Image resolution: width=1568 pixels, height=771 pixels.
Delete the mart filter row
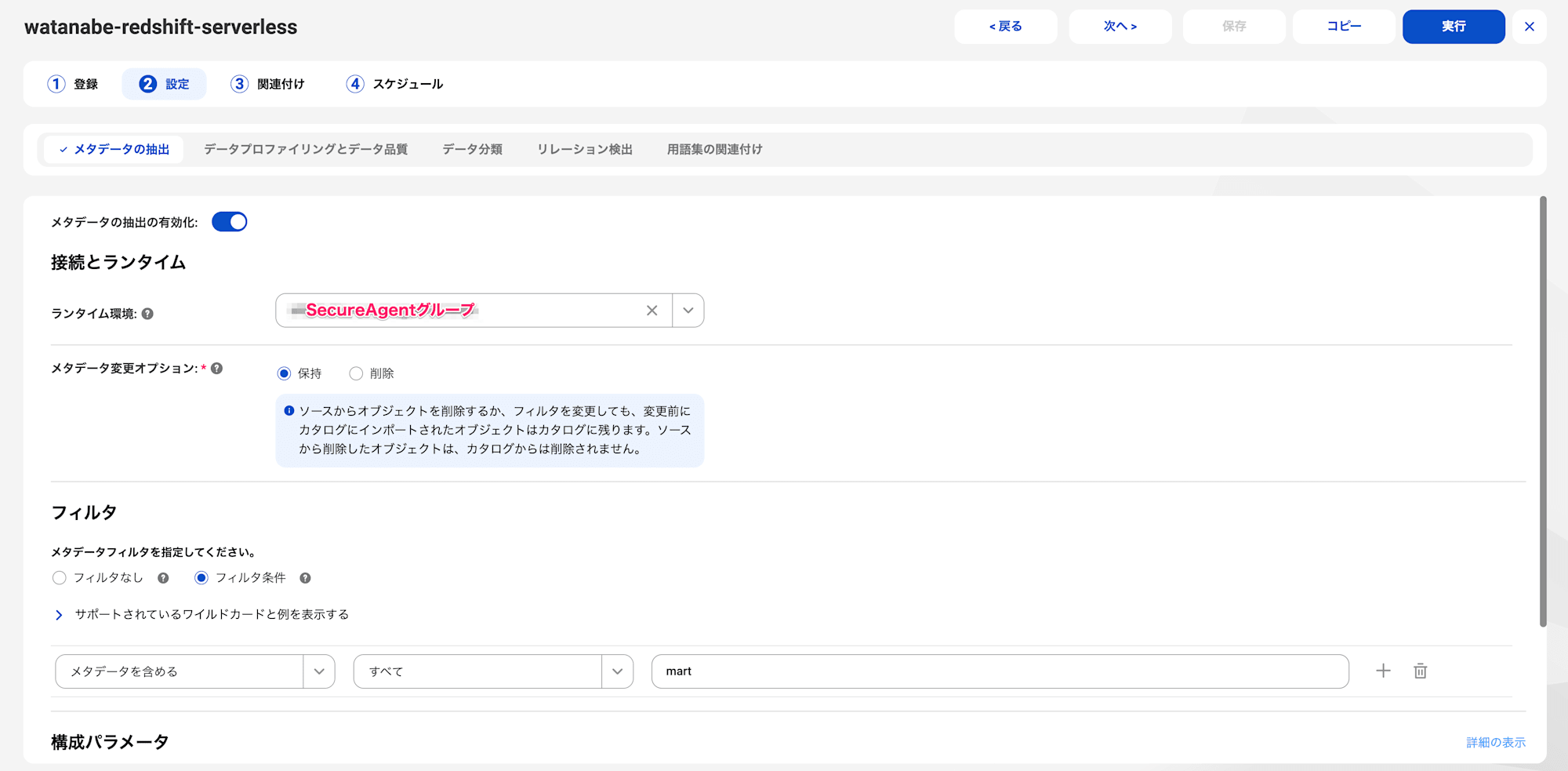[1420, 671]
